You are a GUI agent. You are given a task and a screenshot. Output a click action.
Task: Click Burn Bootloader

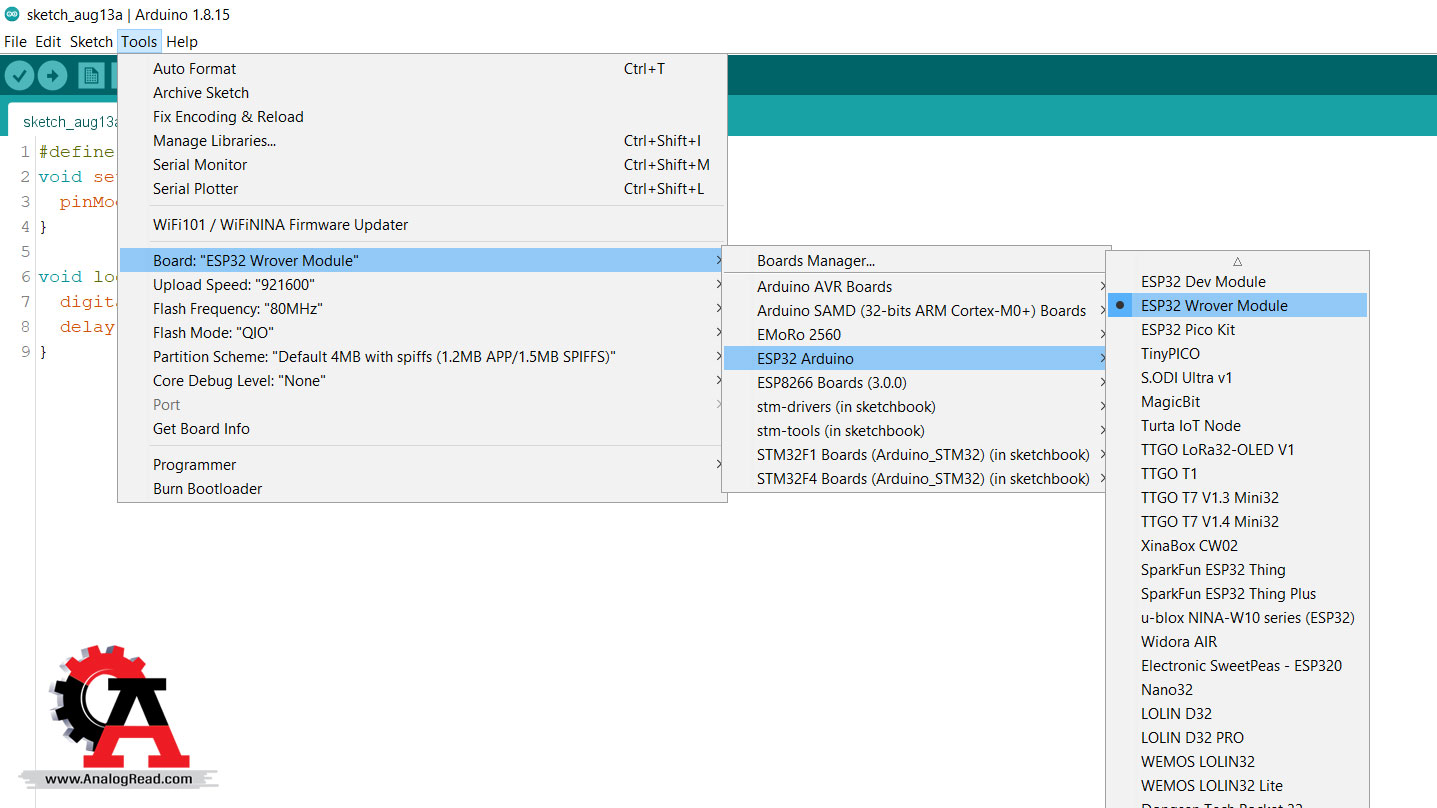pos(422,489)
